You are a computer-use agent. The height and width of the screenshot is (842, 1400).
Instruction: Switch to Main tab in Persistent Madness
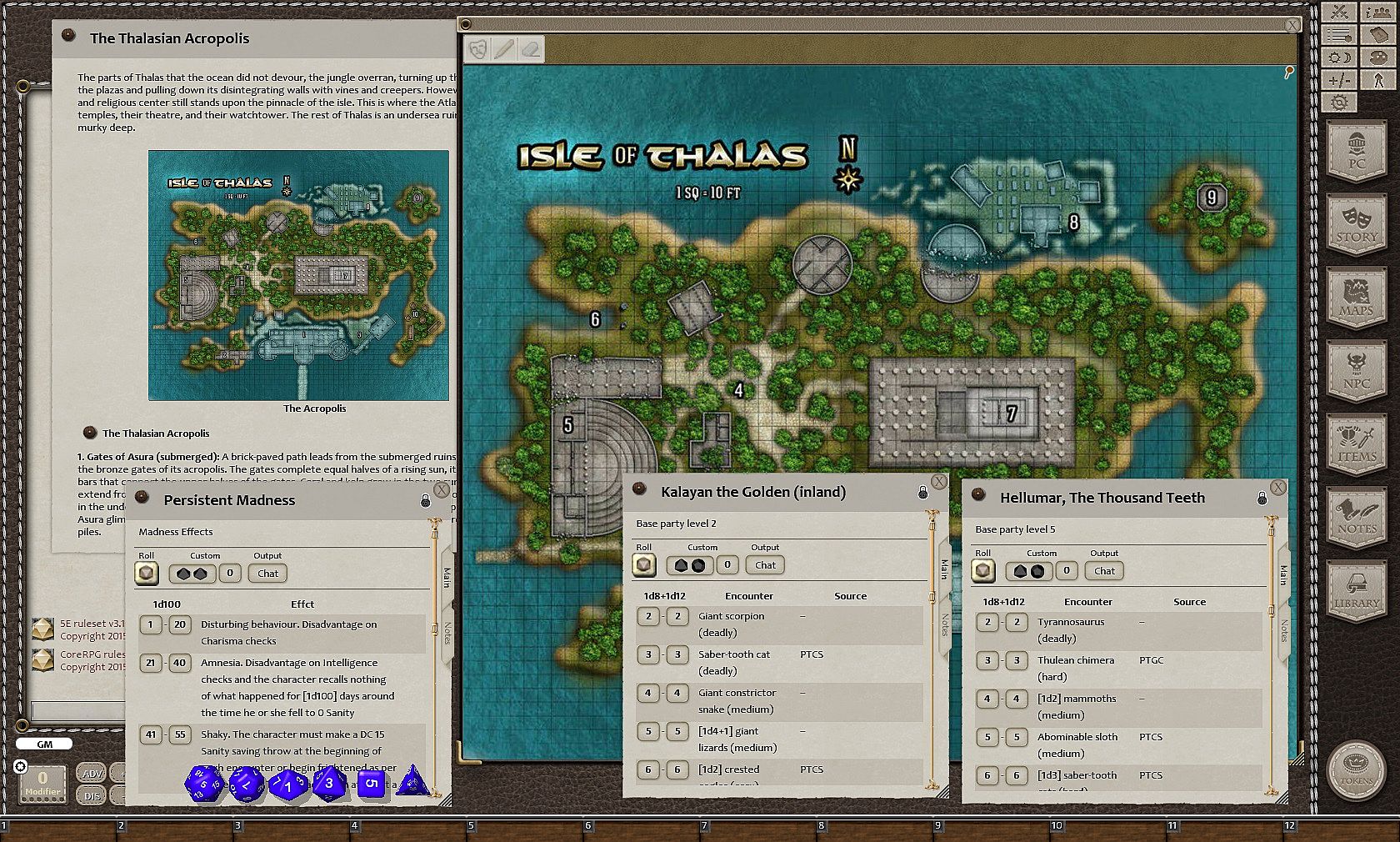coord(446,577)
